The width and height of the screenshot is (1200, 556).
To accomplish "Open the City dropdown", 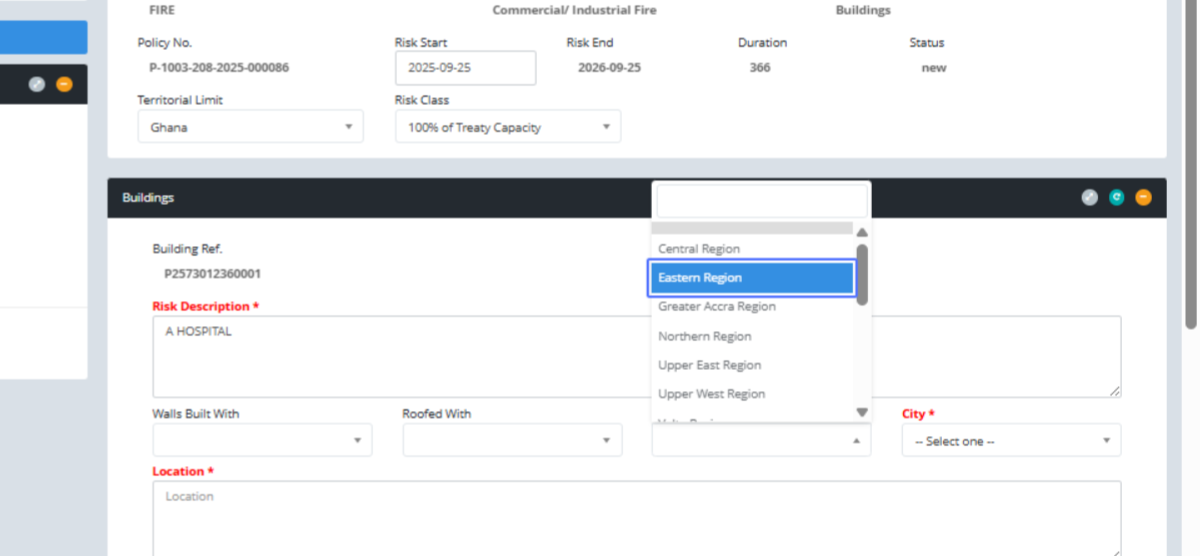I will pos(1011,440).
